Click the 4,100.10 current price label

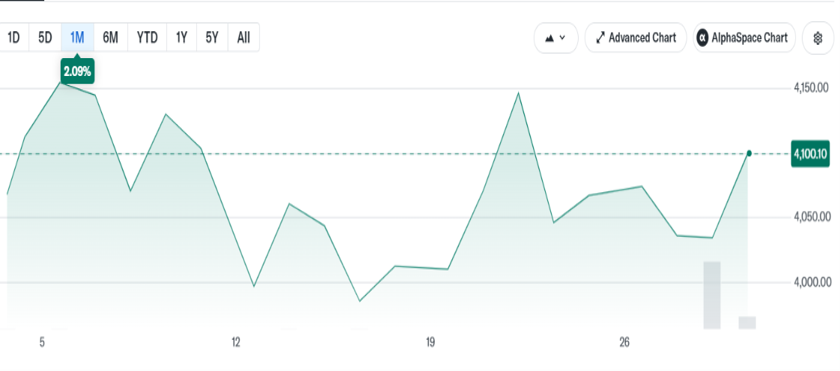click(x=810, y=154)
